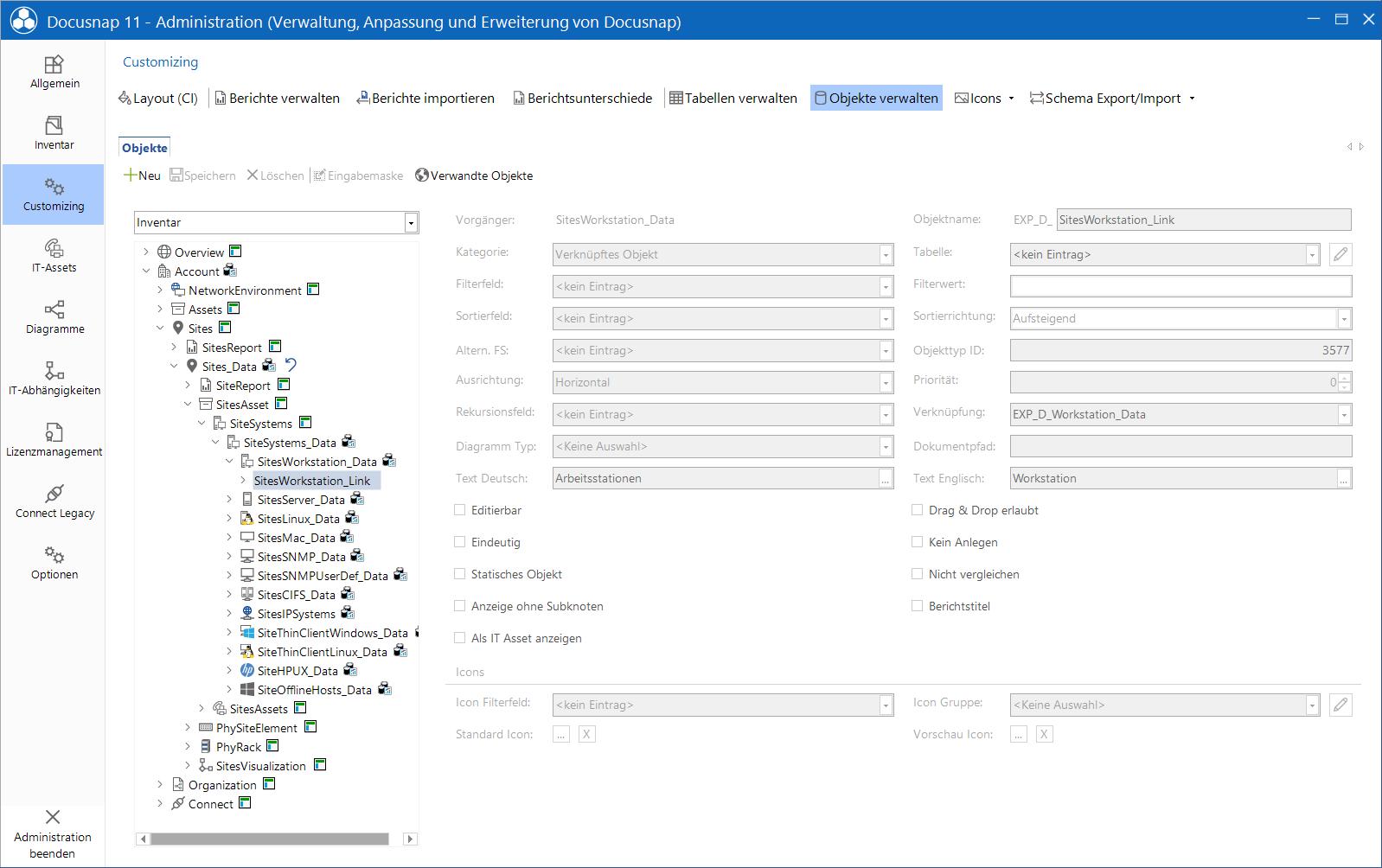Expand the Organization tree node
This screenshot has width=1382, height=868.
tap(160, 784)
